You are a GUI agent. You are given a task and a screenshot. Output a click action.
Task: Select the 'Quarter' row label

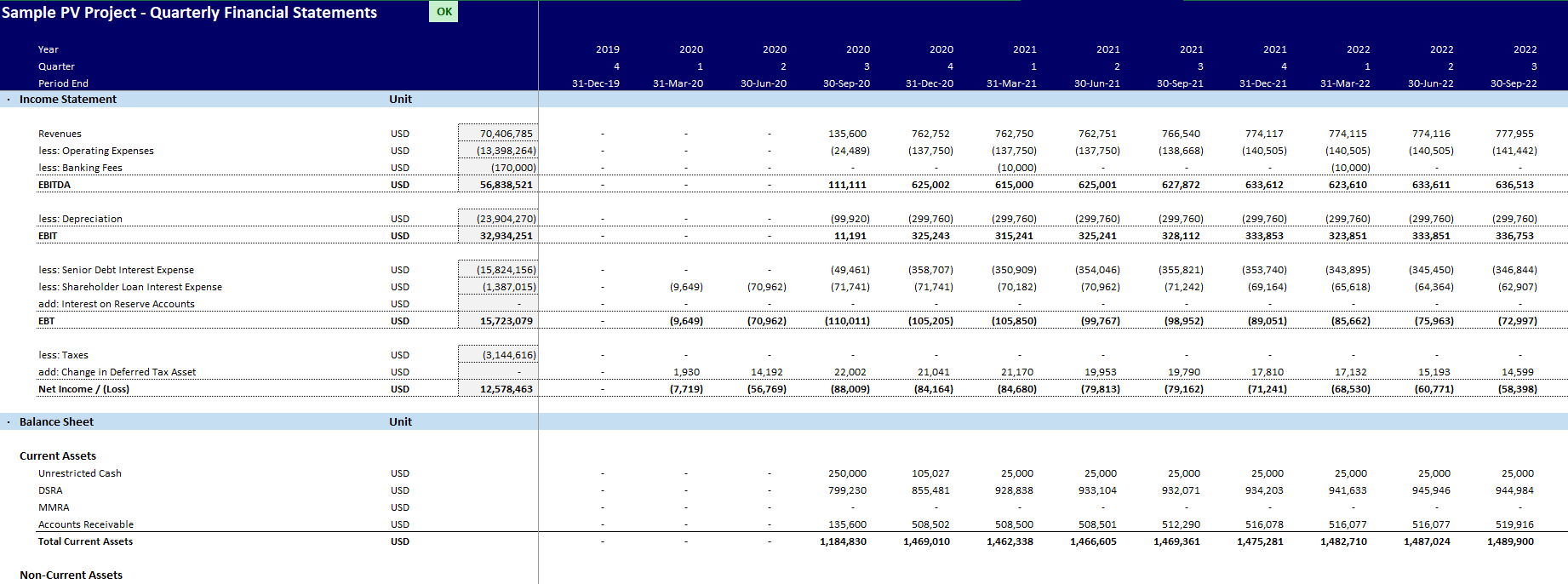click(x=56, y=66)
